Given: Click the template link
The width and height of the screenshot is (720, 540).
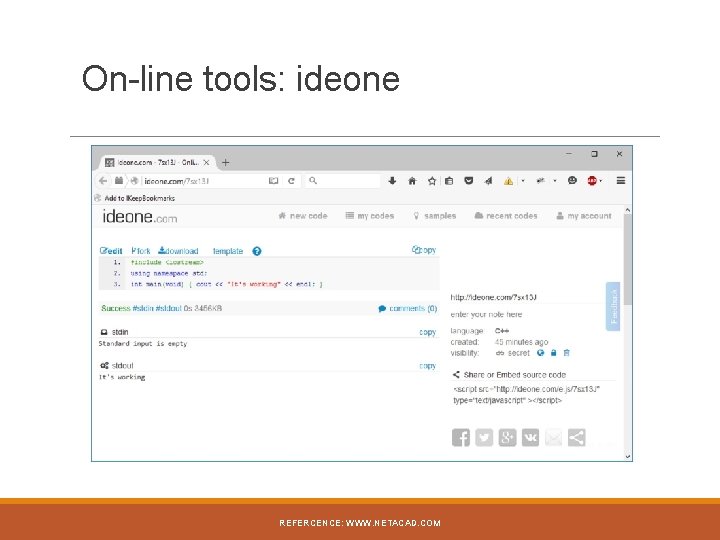Looking at the screenshot, I should point(228,251).
